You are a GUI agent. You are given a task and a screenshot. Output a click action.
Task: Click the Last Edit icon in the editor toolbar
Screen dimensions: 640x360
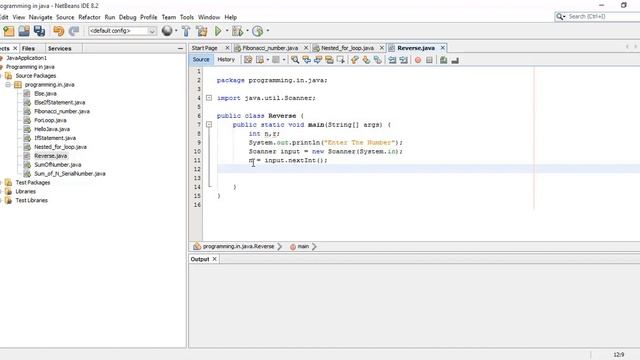click(248, 60)
